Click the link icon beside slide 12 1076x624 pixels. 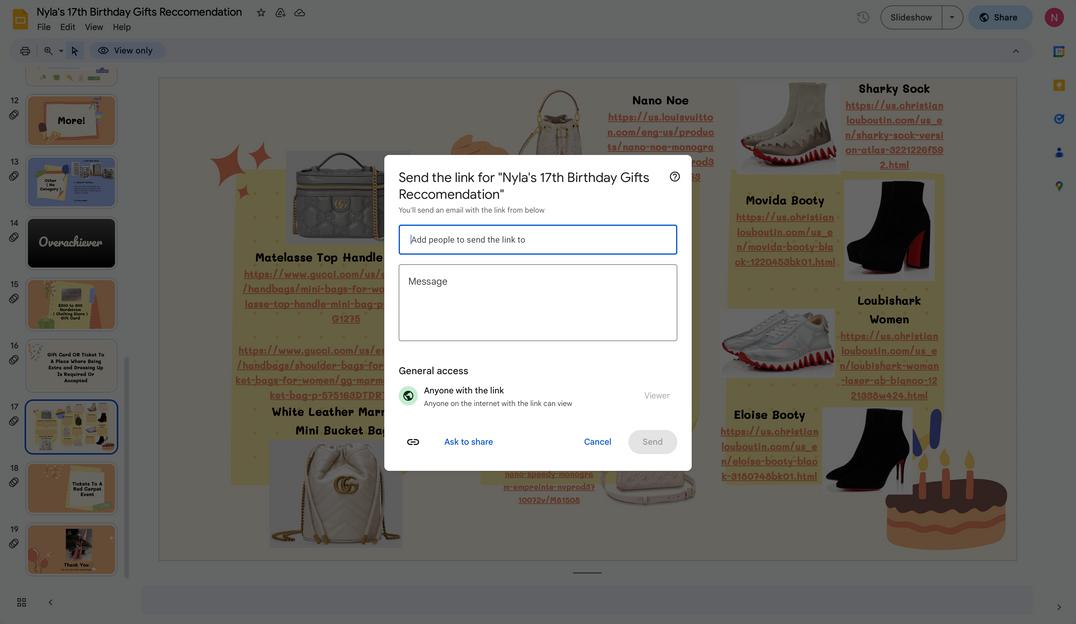point(14,115)
